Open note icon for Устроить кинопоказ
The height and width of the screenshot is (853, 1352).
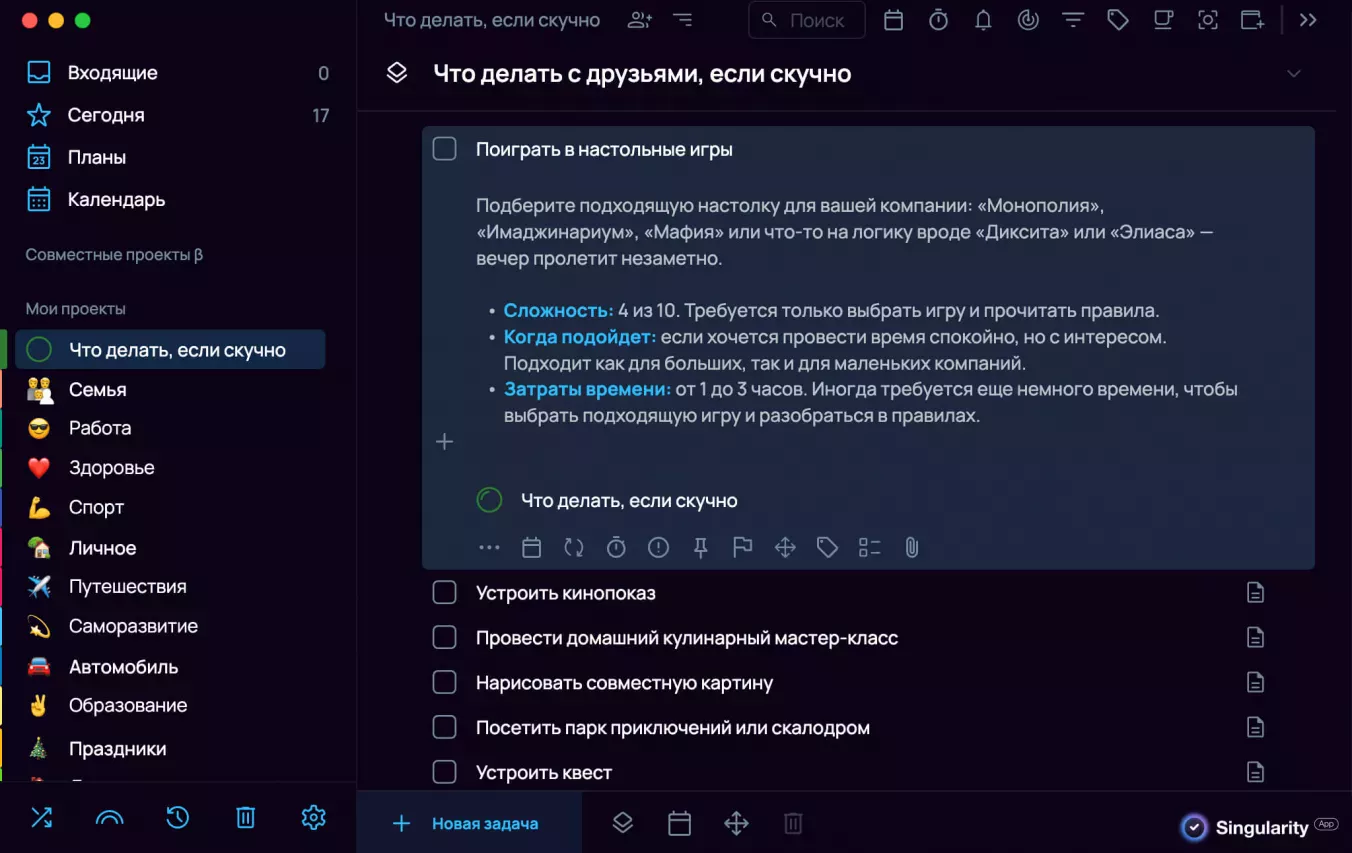pos(1255,593)
